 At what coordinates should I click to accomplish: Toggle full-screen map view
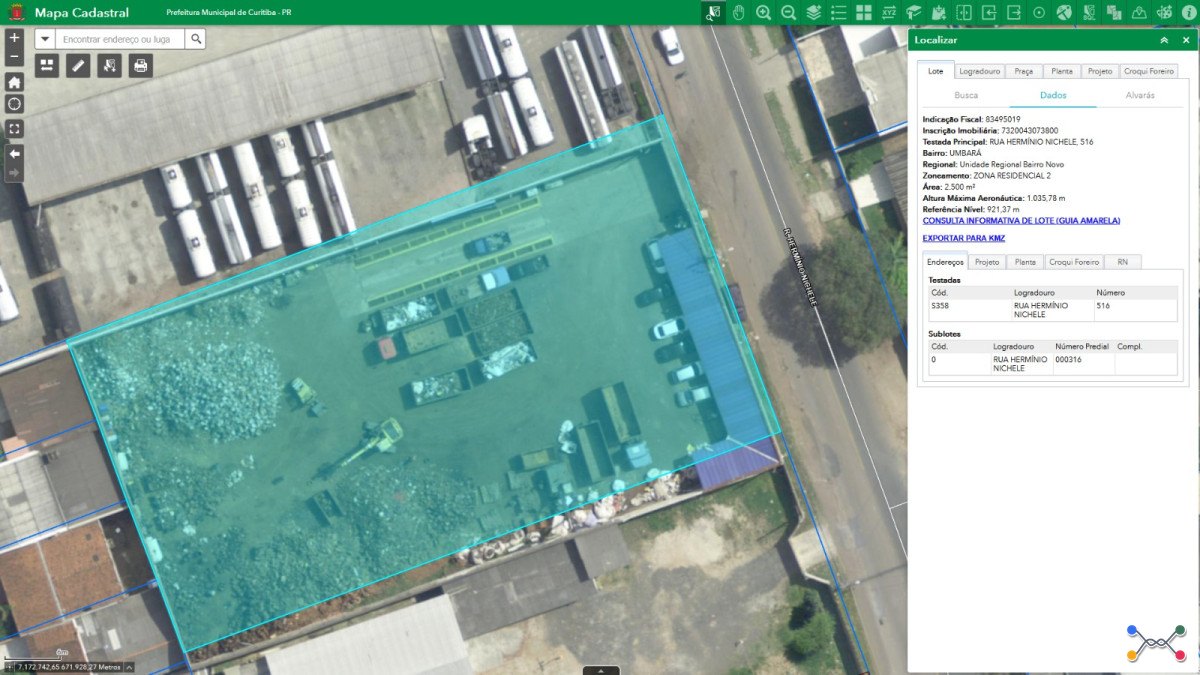click(x=14, y=129)
